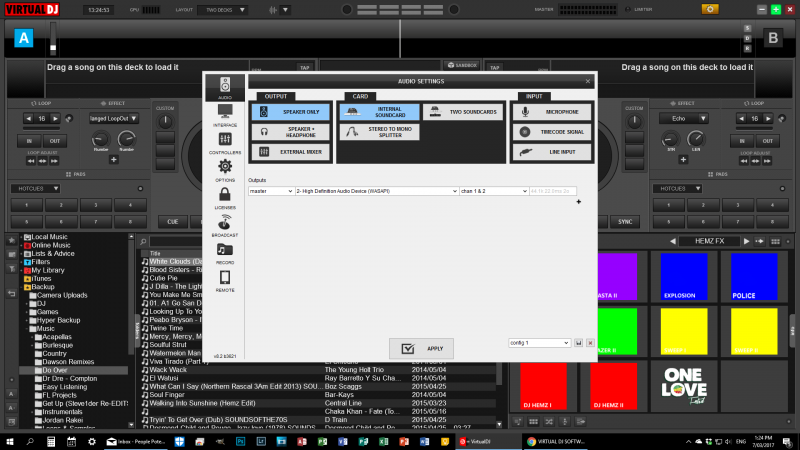
Task: Open settings via orange gear icon
Action: (710, 9)
